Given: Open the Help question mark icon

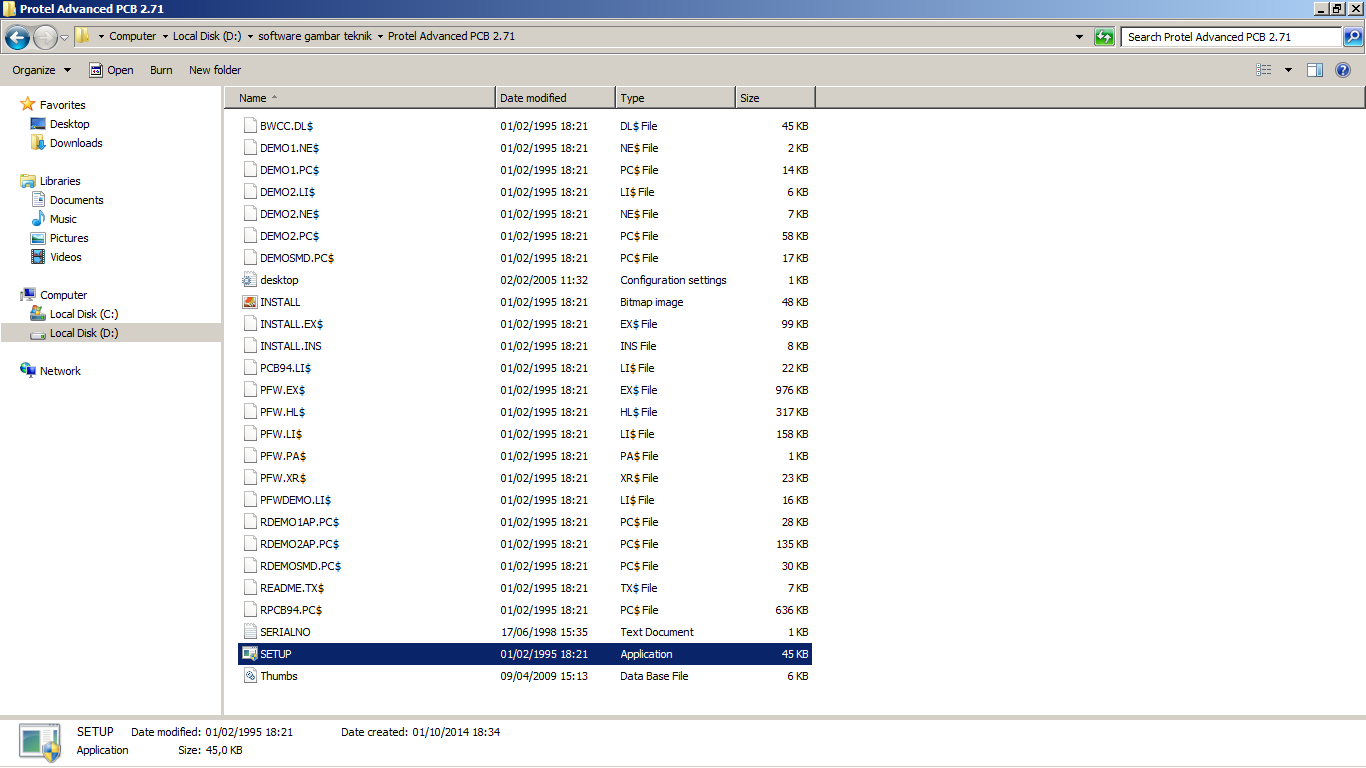Looking at the screenshot, I should tap(1343, 70).
